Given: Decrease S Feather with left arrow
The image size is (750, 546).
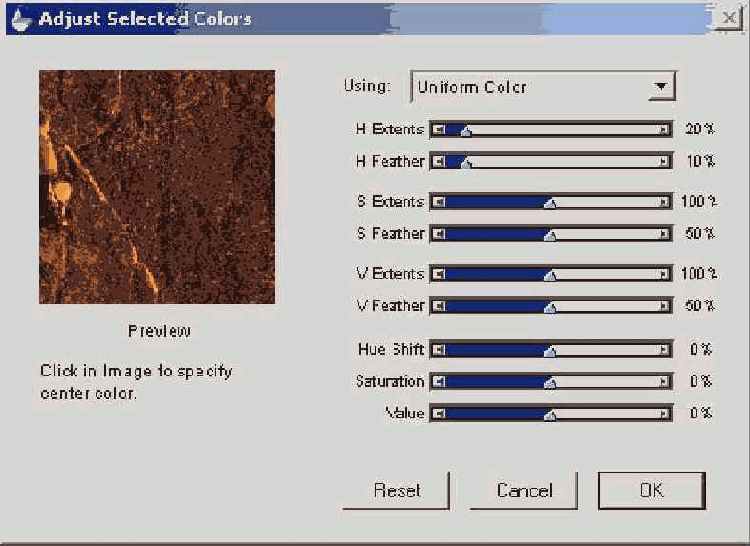Looking at the screenshot, I should [438, 234].
